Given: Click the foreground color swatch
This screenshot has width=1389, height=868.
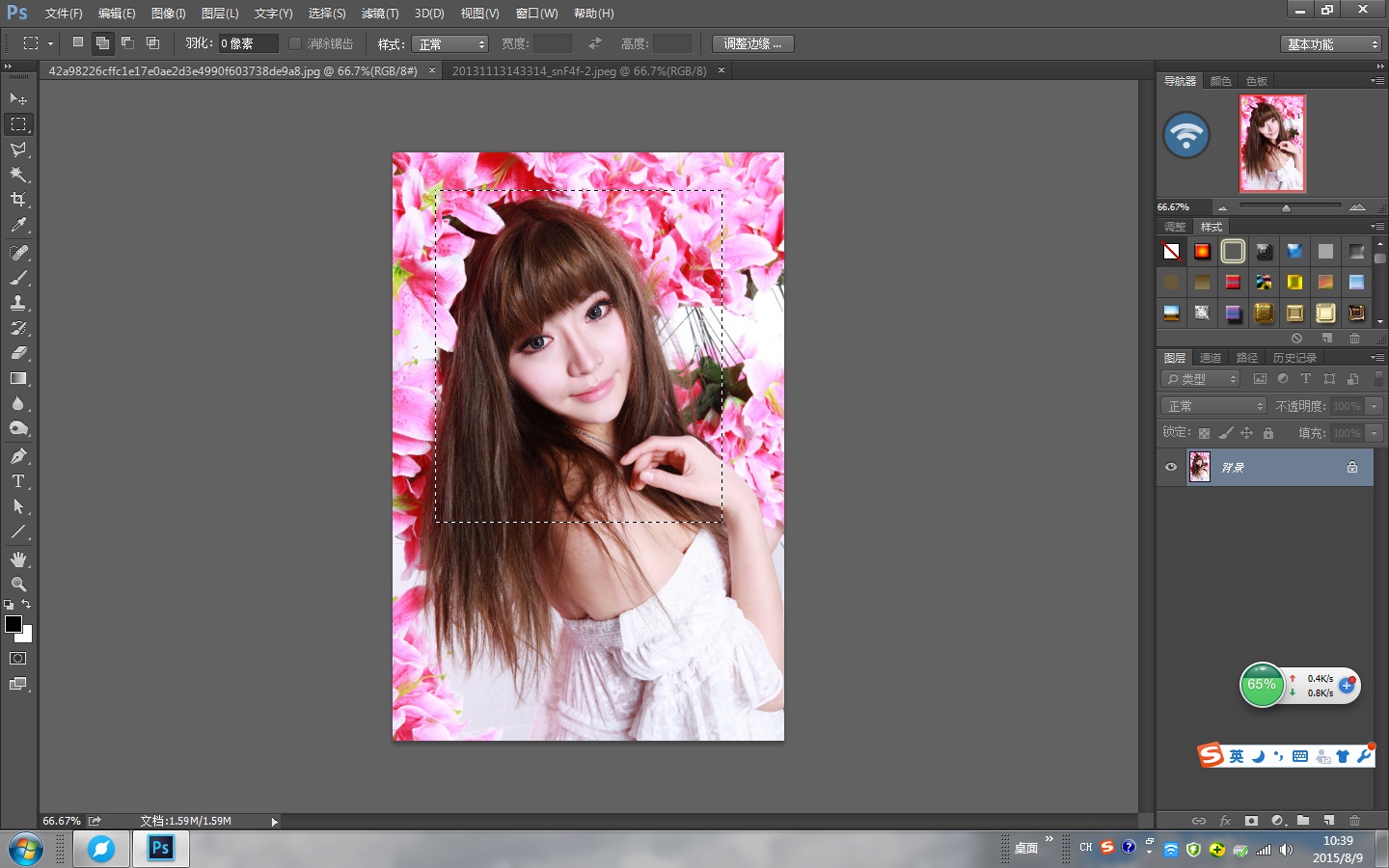Looking at the screenshot, I should click(x=14, y=624).
